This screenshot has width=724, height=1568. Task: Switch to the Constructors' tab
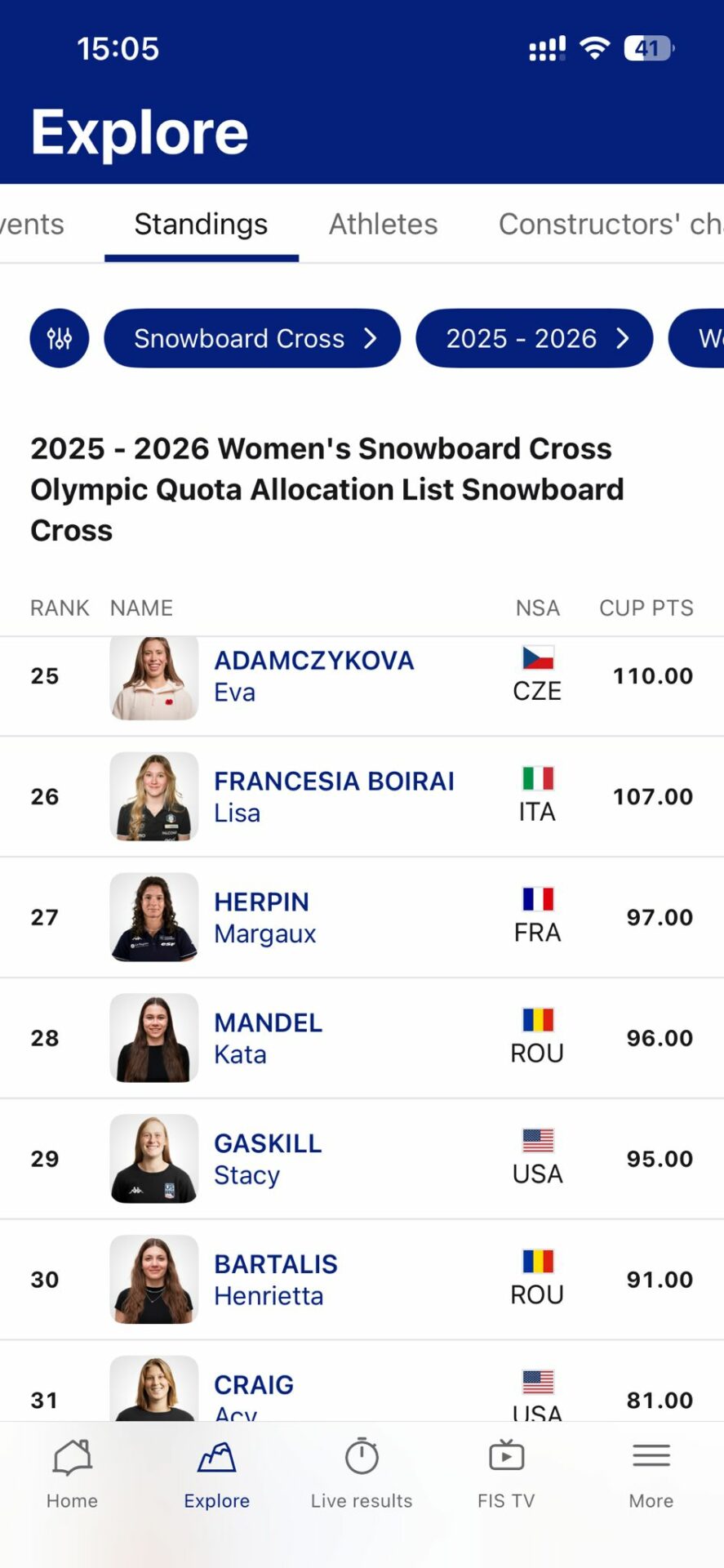pyautogui.click(x=610, y=225)
